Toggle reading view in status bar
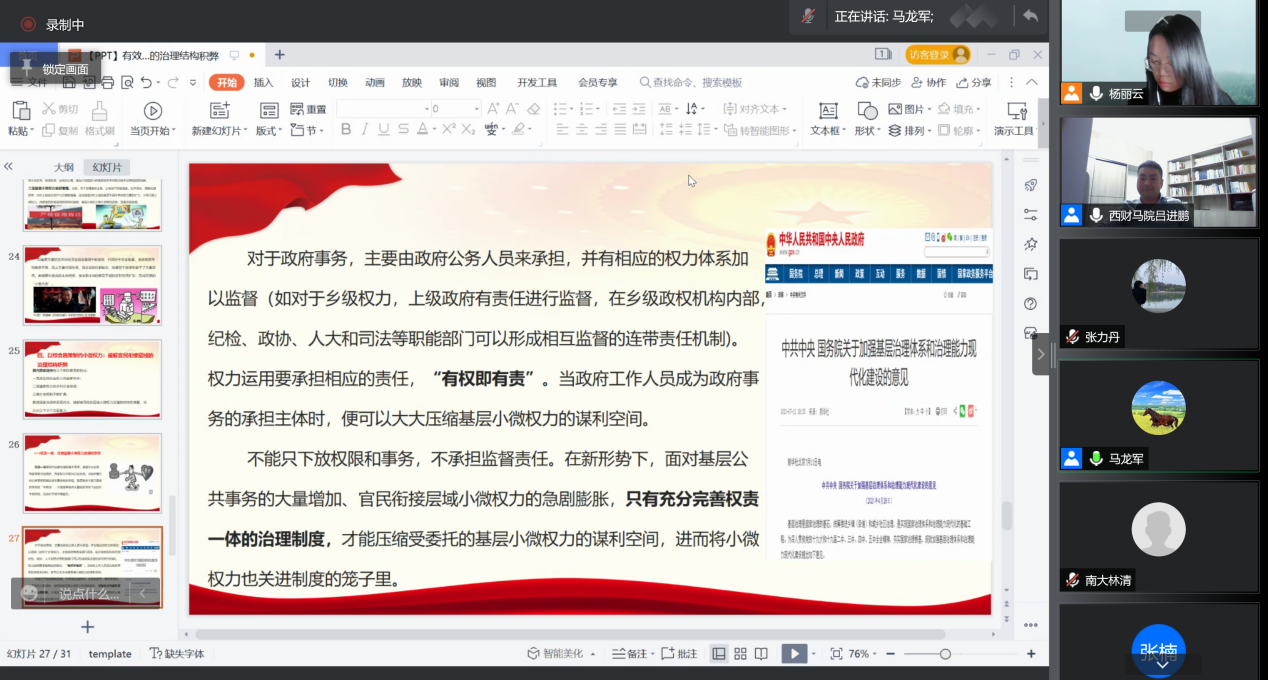1268x680 pixels. (761, 654)
